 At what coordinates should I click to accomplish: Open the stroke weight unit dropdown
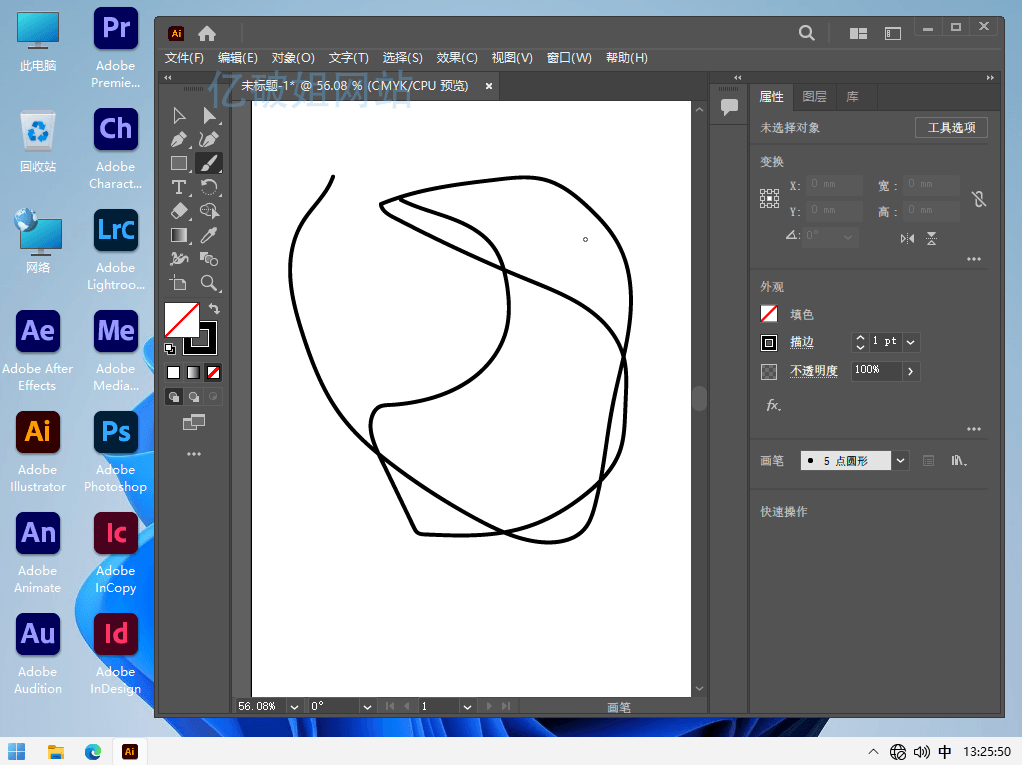point(910,342)
